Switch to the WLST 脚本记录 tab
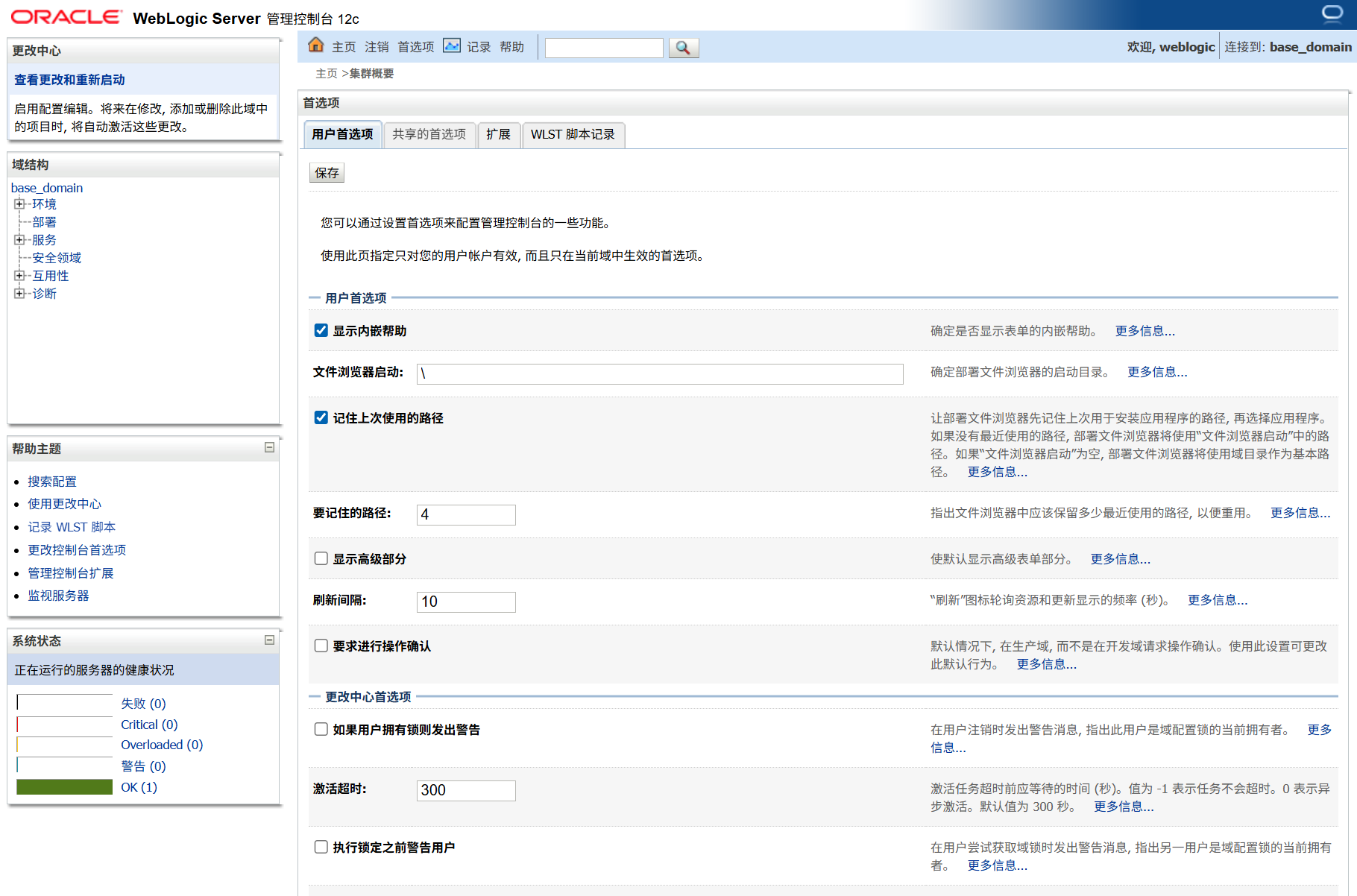Viewport: 1357px width, 896px height. coord(573,134)
